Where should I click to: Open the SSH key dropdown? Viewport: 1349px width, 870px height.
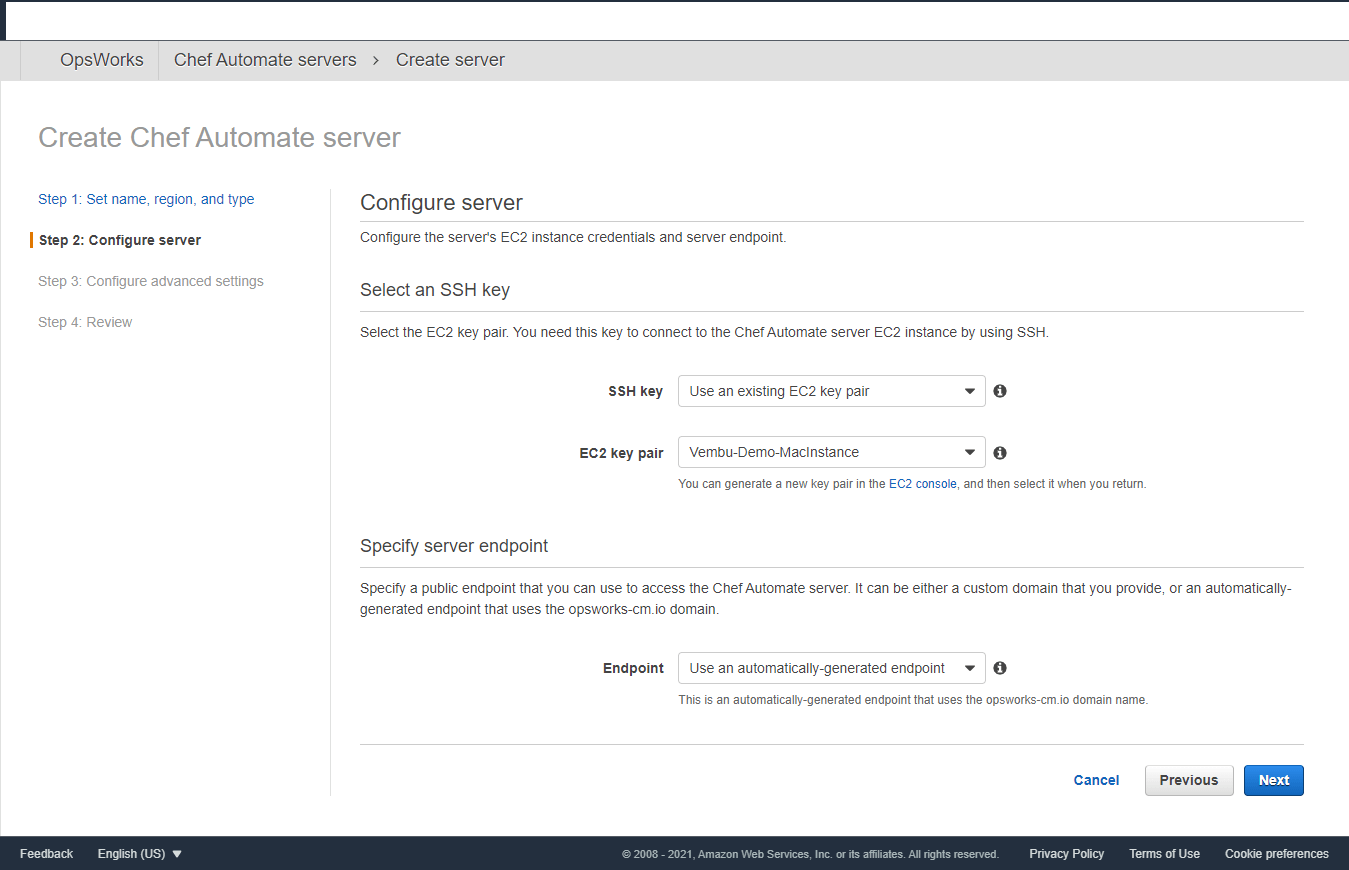[832, 391]
